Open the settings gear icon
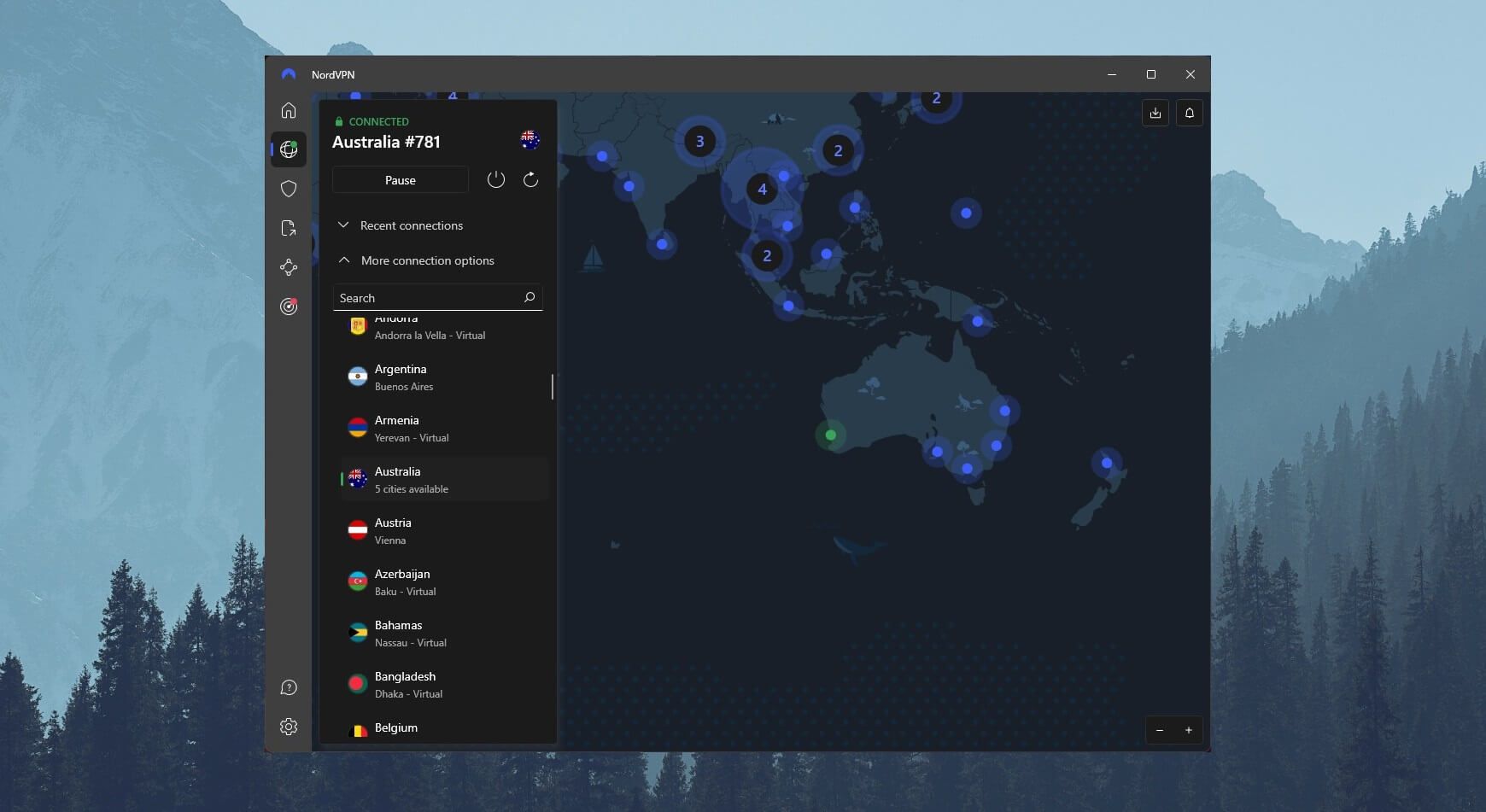Image resolution: width=1486 pixels, height=812 pixels. [x=289, y=727]
